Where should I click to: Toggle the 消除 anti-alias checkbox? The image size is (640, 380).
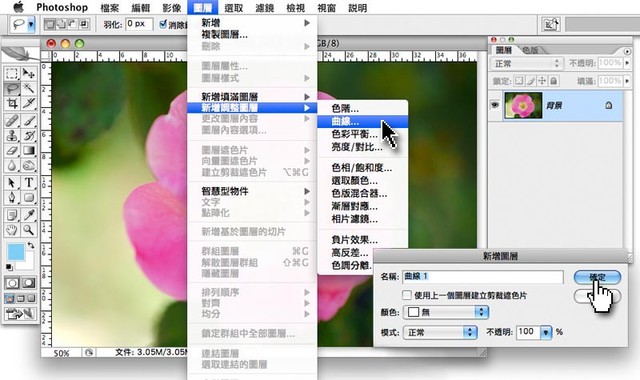click(163, 24)
